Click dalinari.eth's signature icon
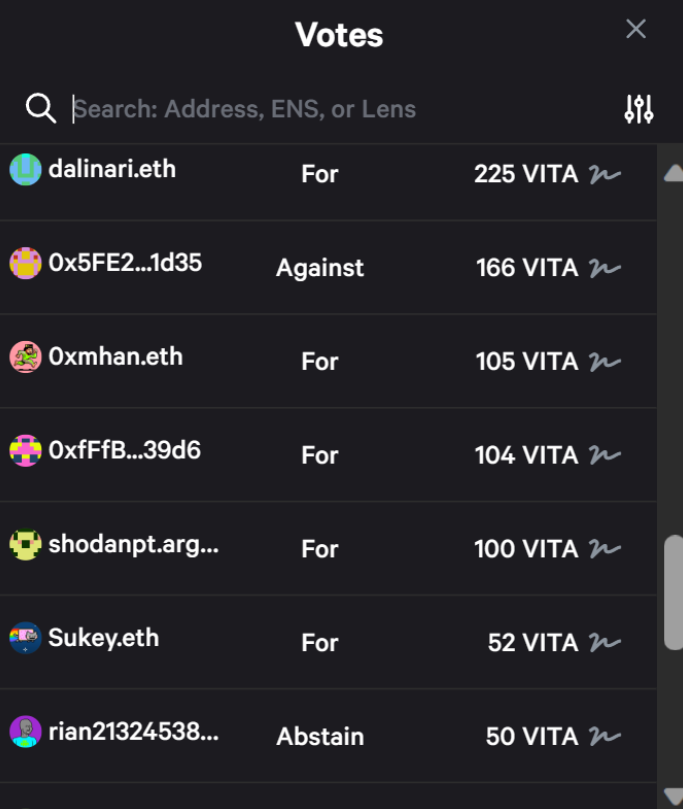The width and height of the screenshot is (683, 809). point(605,174)
